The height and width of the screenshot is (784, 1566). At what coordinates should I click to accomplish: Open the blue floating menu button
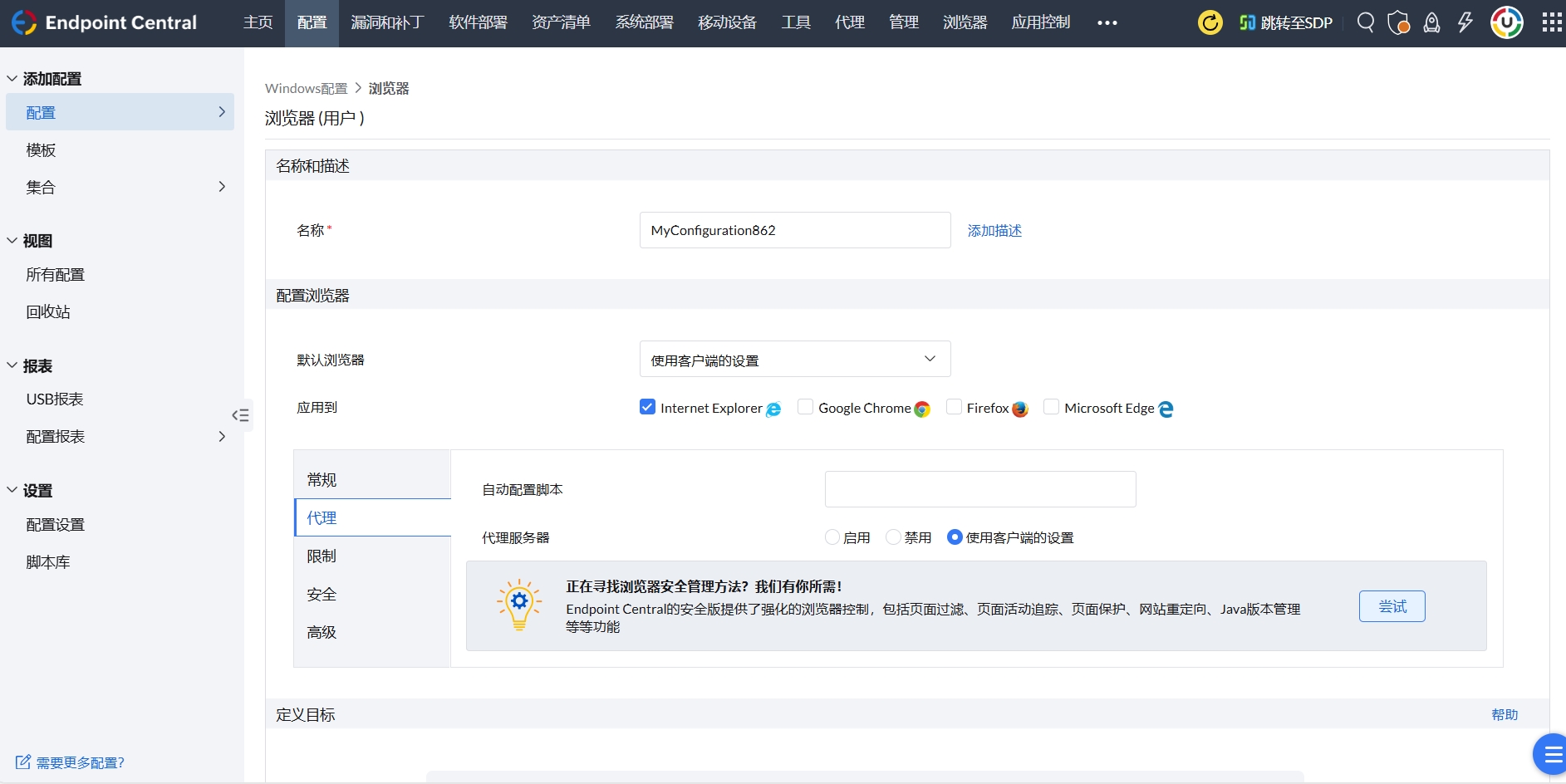click(x=1550, y=755)
